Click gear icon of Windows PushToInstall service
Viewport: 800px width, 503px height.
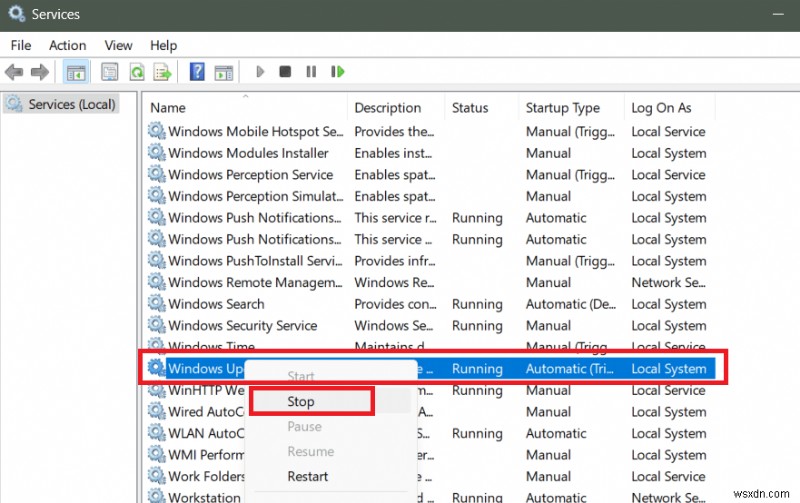tap(157, 260)
